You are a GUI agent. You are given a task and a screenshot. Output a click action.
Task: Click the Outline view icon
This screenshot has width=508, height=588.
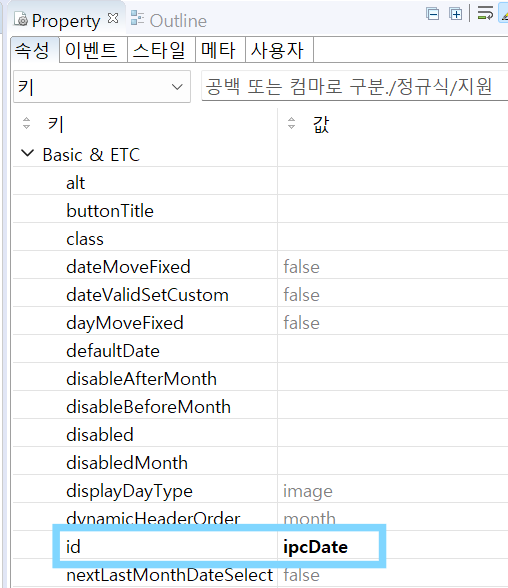(137, 18)
